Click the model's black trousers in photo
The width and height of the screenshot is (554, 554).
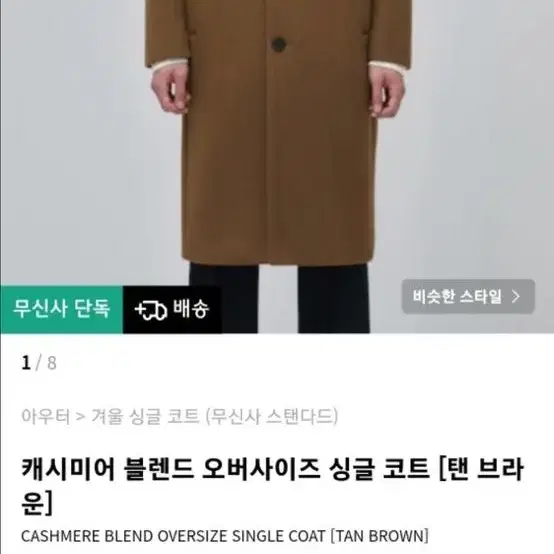tap(279, 299)
